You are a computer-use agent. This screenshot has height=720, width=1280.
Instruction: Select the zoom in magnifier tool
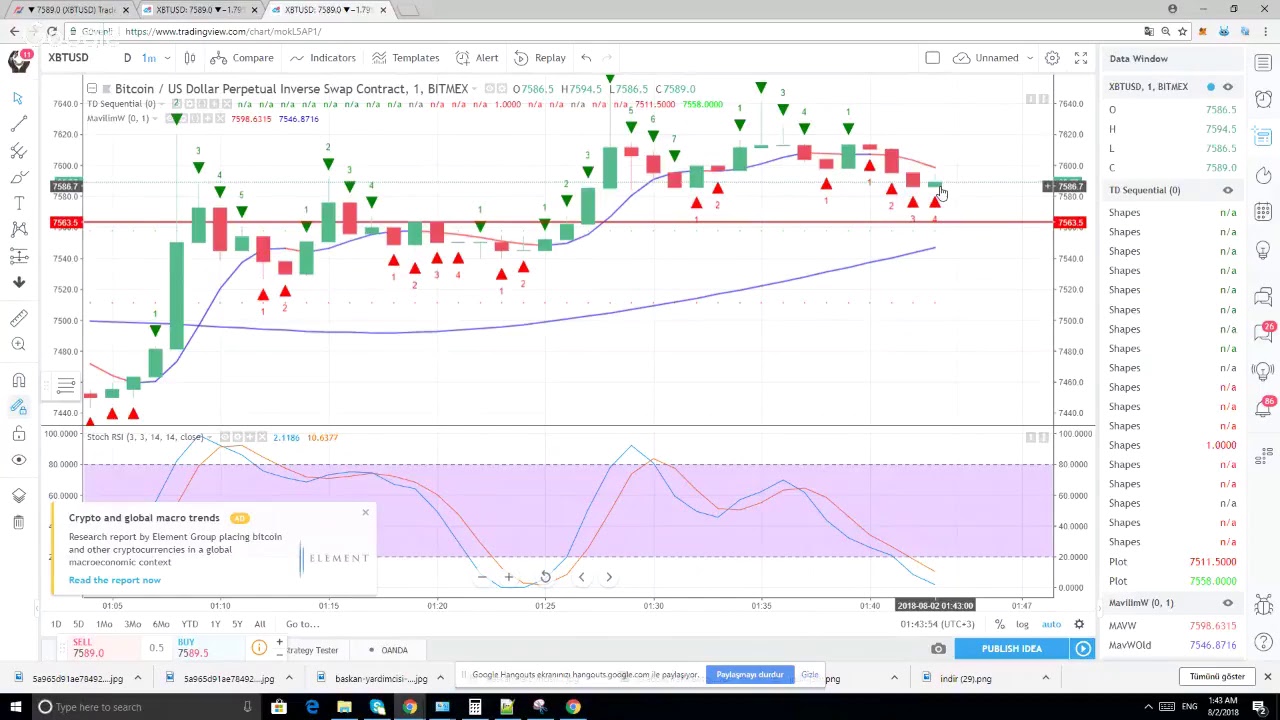(18, 344)
